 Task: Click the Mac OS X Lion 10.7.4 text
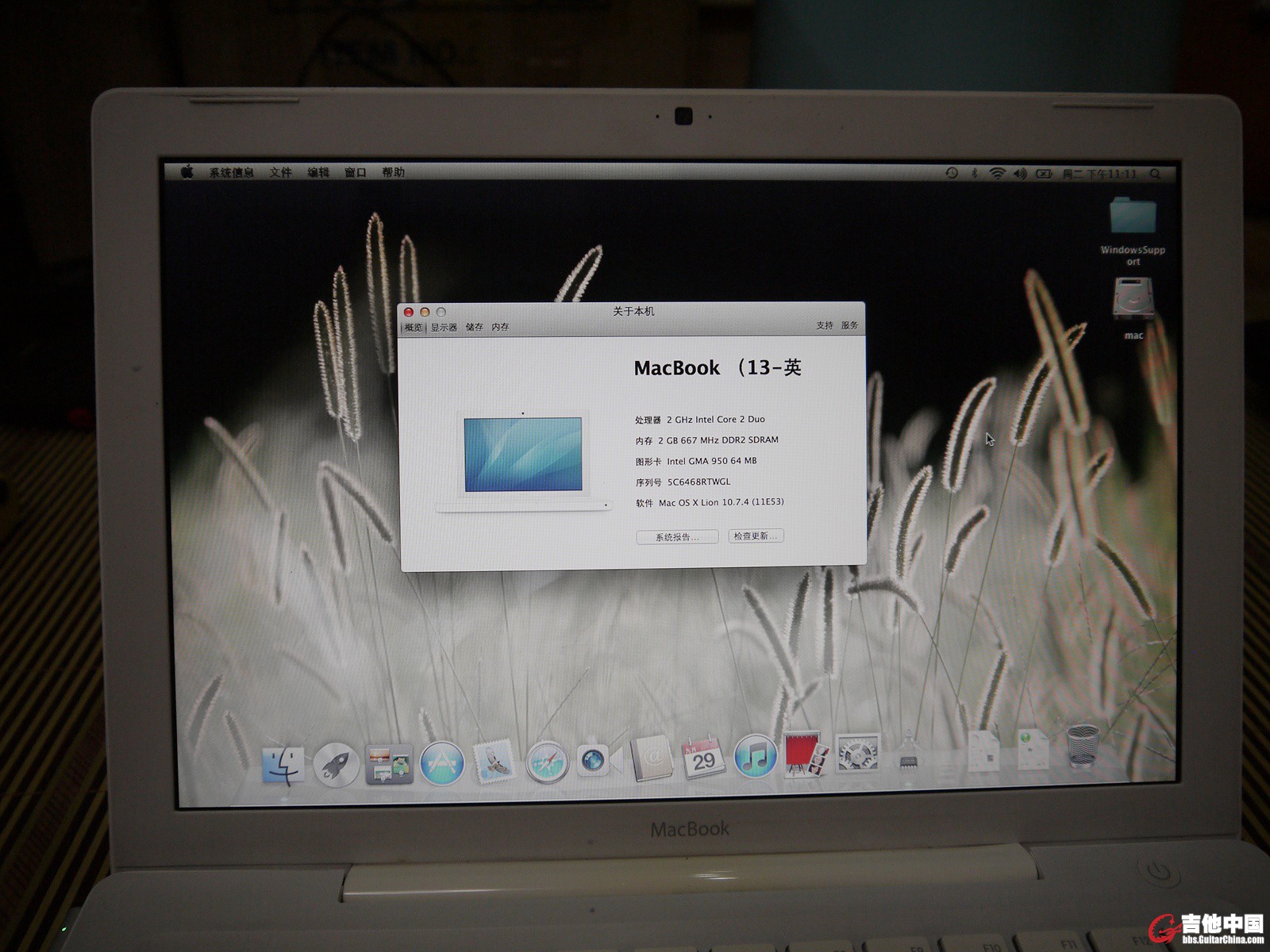click(x=721, y=502)
